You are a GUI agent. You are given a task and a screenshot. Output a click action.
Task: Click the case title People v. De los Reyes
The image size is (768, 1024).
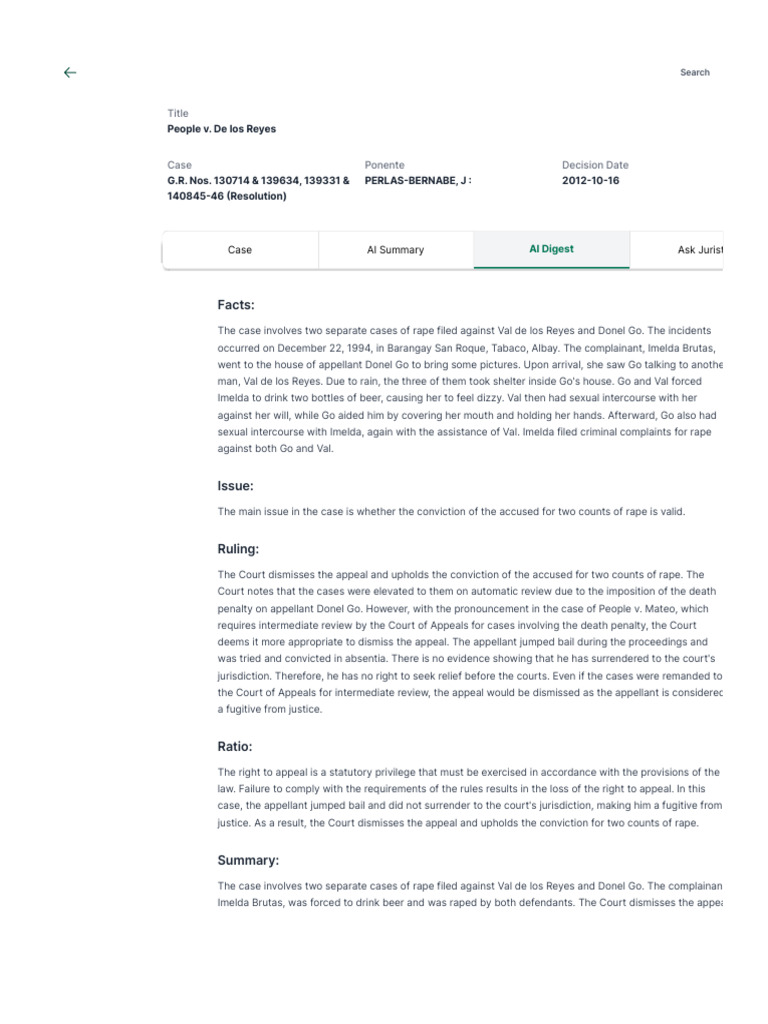tap(221, 129)
